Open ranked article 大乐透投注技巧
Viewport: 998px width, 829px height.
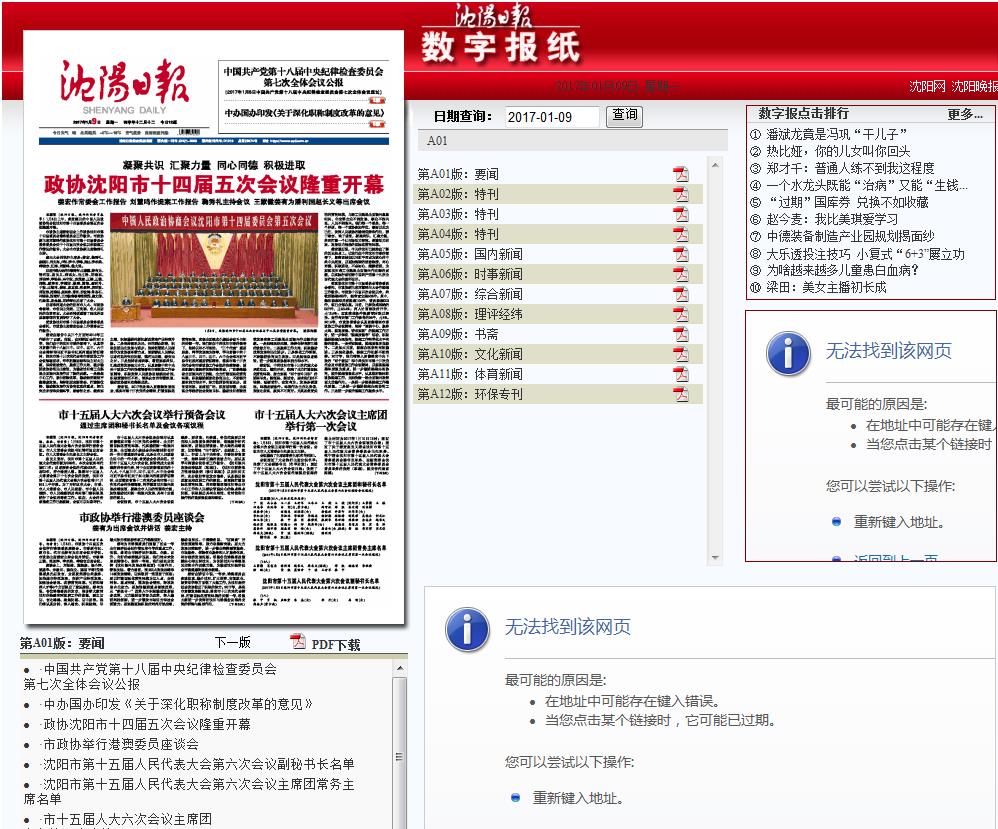[x=865, y=254]
